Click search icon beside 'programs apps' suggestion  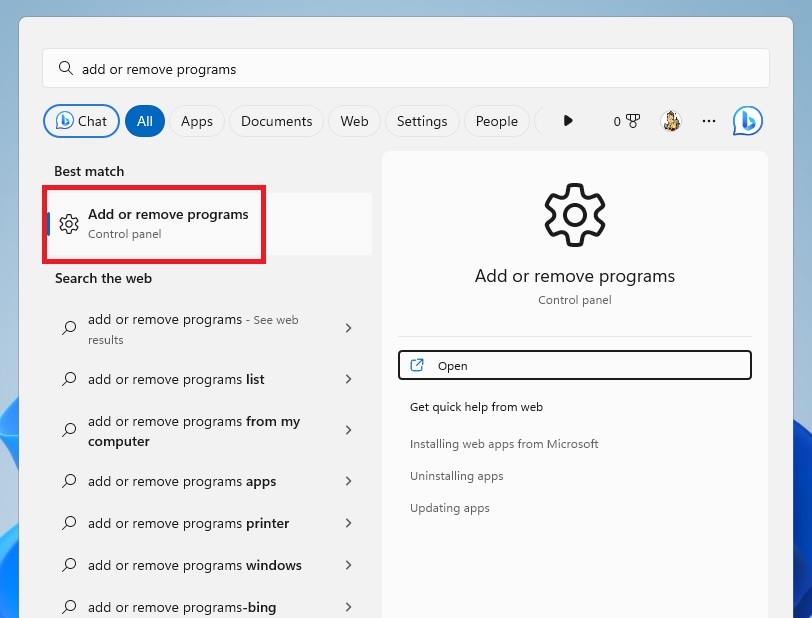(69, 481)
